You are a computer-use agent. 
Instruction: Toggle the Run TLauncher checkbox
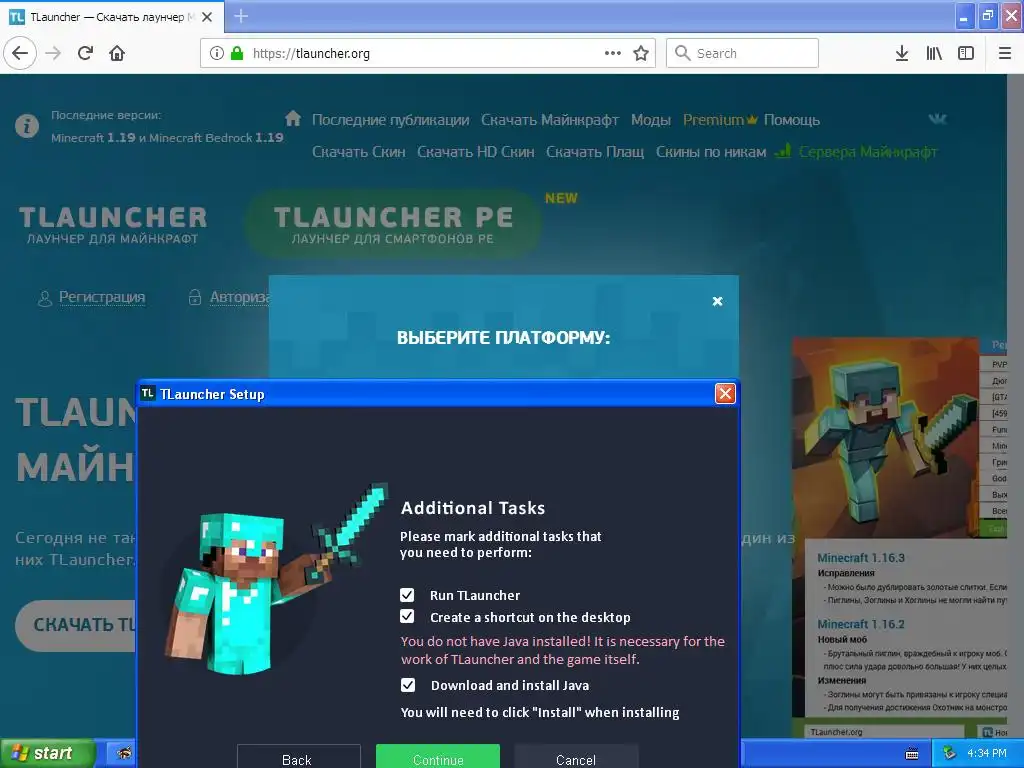tap(407, 595)
